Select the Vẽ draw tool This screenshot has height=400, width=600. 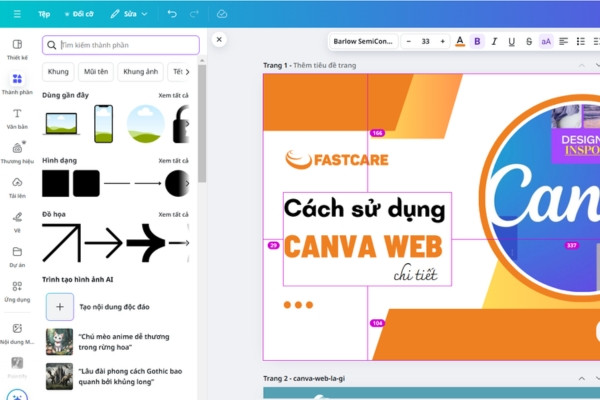point(17,222)
